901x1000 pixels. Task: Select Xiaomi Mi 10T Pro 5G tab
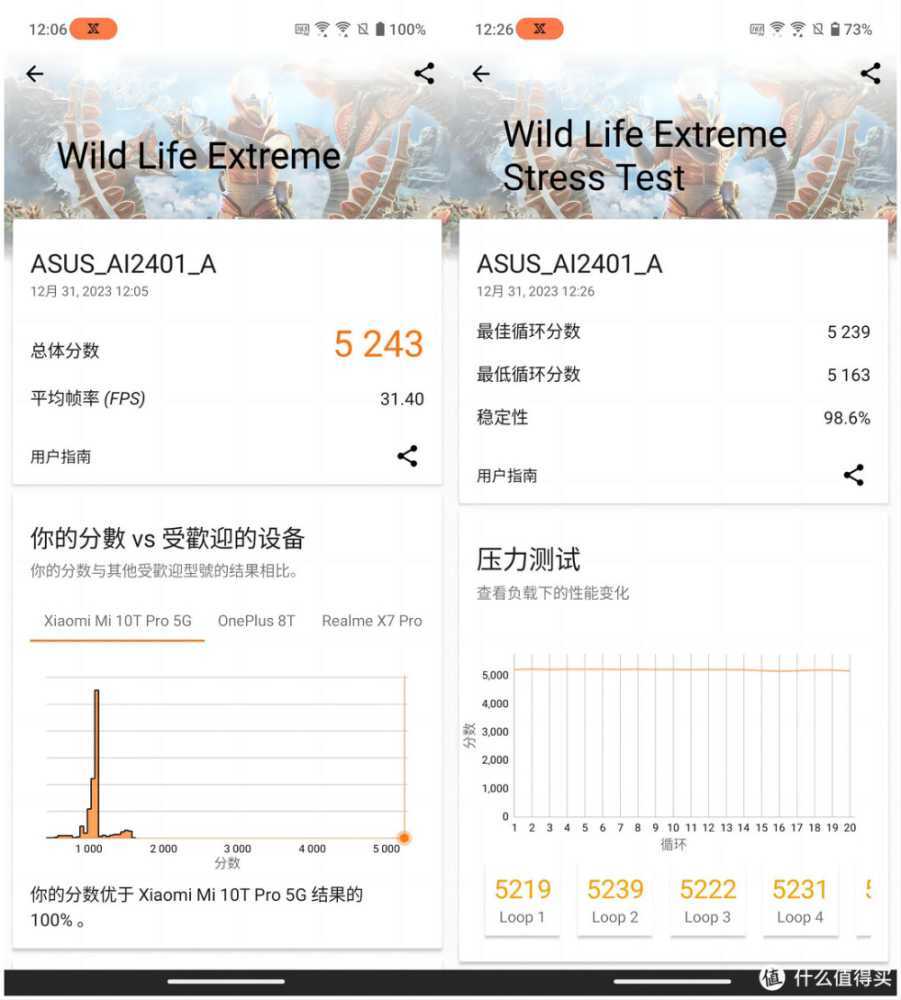click(x=117, y=621)
